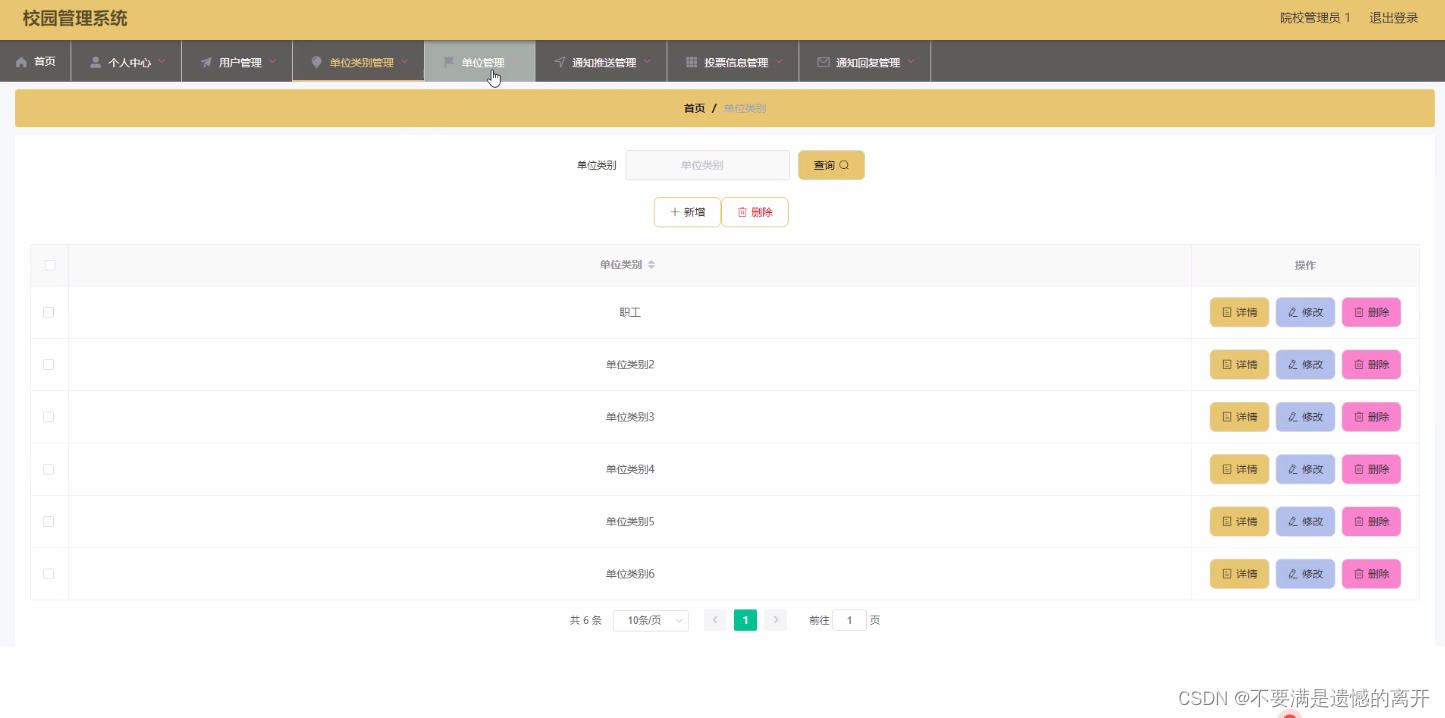Check the box for row 单位类别5
The image size is (1445, 718).
49,521
